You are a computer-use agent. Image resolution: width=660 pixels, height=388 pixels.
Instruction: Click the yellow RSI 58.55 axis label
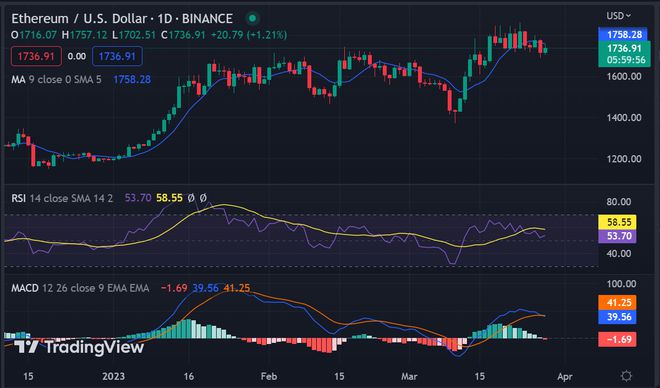[617, 222]
